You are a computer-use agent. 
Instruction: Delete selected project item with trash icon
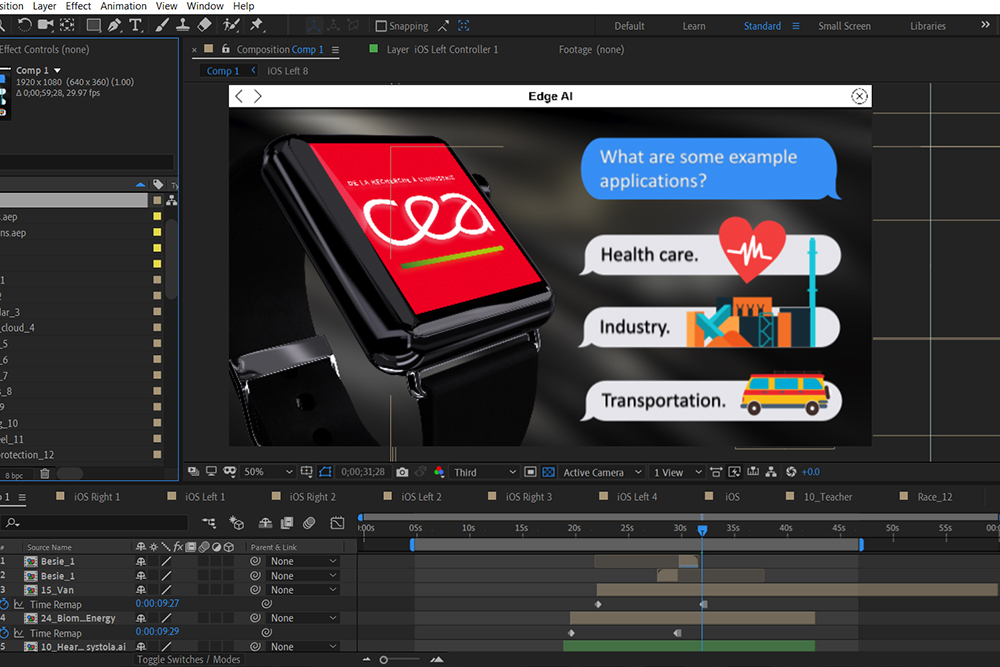[x=45, y=474]
